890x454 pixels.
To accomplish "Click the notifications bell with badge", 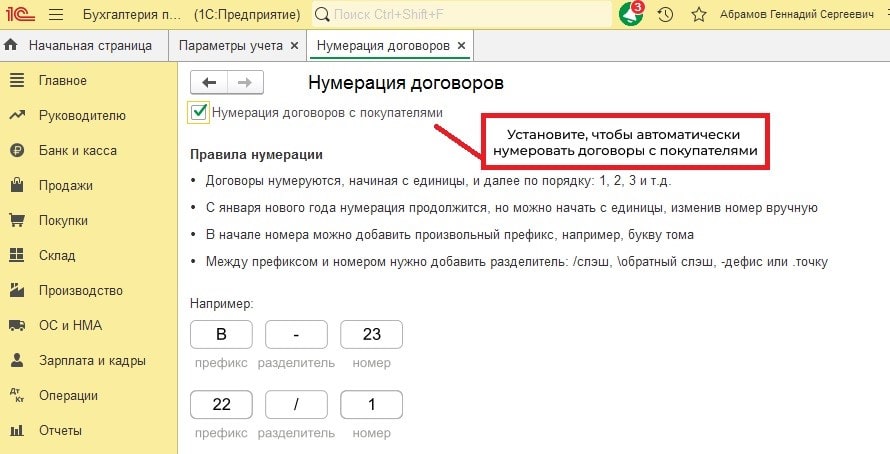I will (x=631, y=15).
